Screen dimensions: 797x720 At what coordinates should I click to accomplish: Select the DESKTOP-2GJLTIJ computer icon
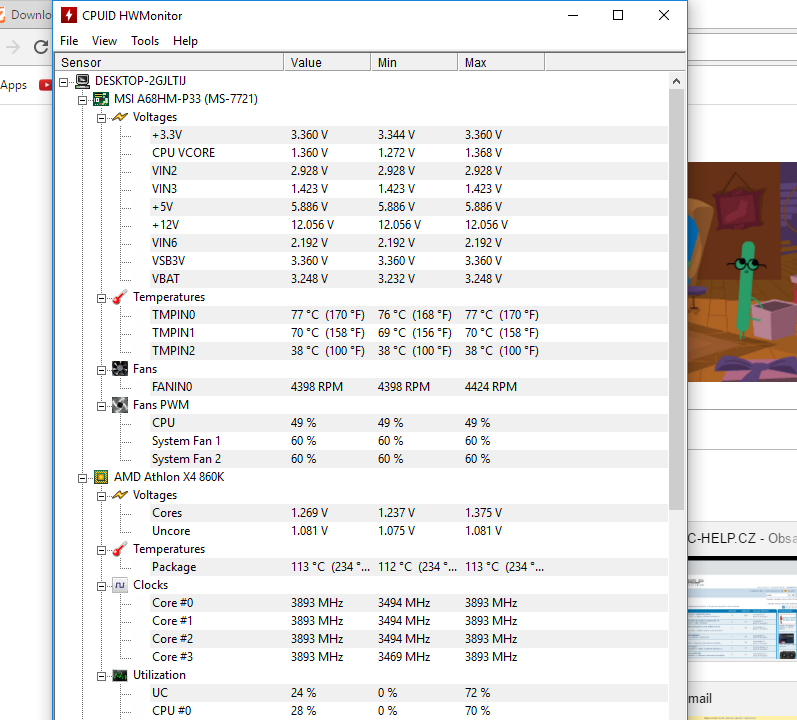click(x=82, y=81)
